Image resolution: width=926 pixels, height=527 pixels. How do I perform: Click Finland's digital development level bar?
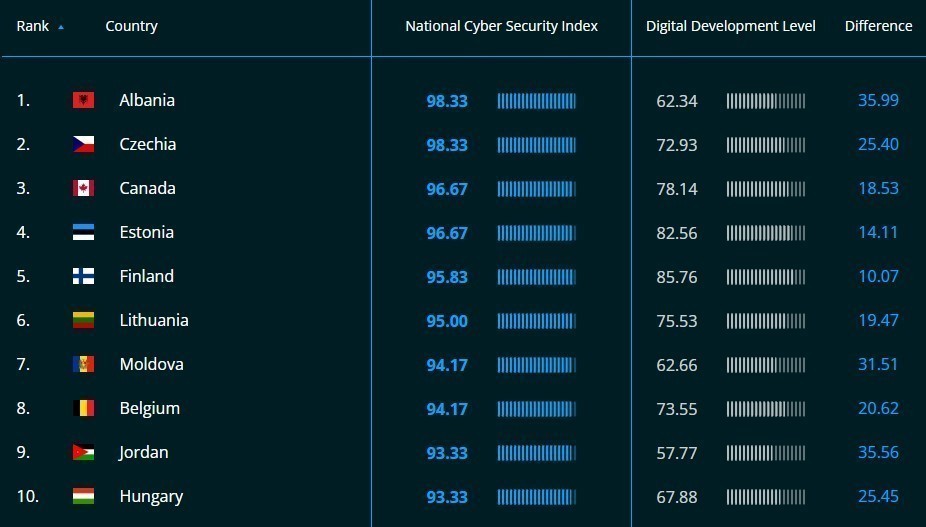tap(765, 277)
